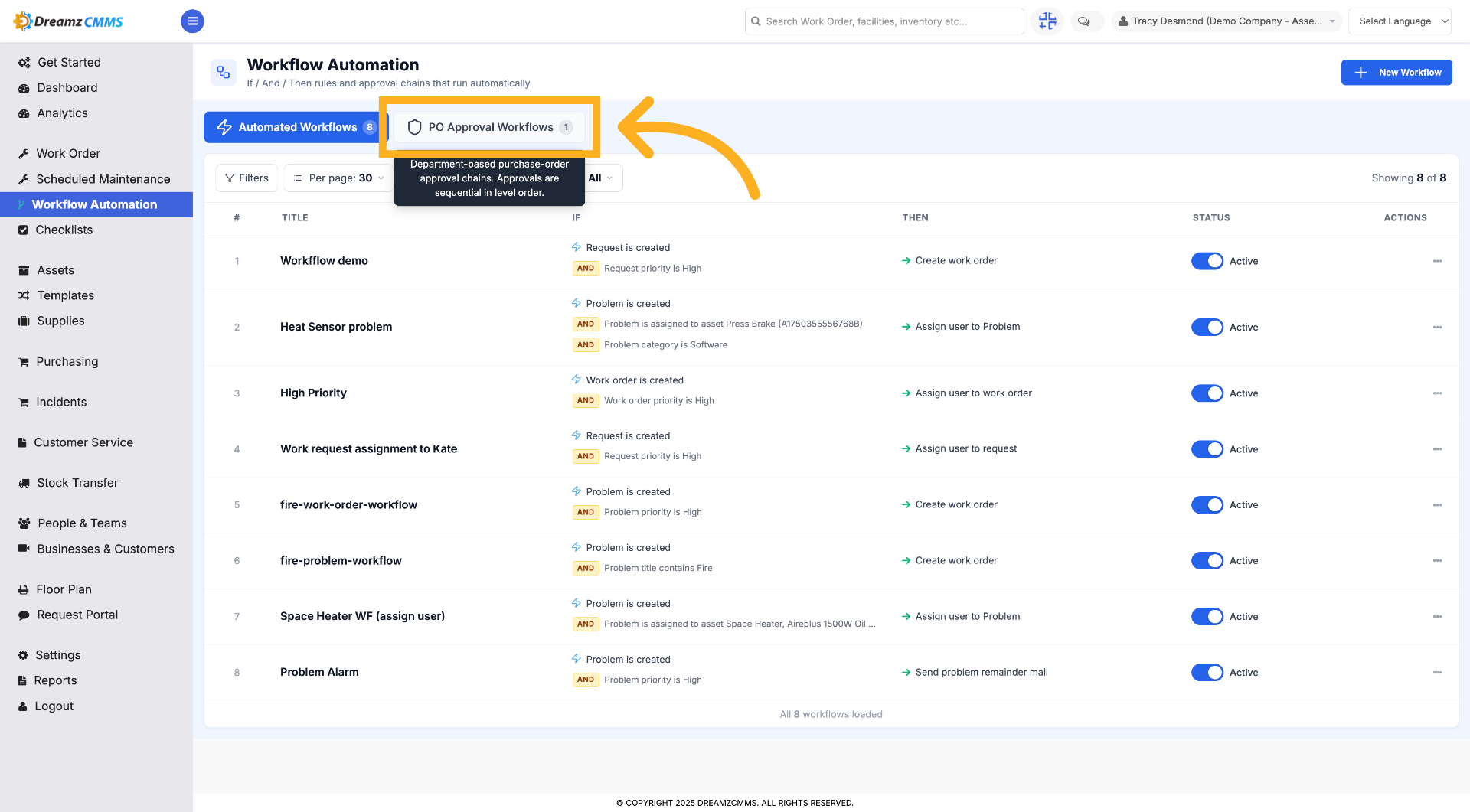This screenshot has height=812, width=1470.
Task: Turn off fire-work-order-workflow toggle
Action: point(1207,505)
